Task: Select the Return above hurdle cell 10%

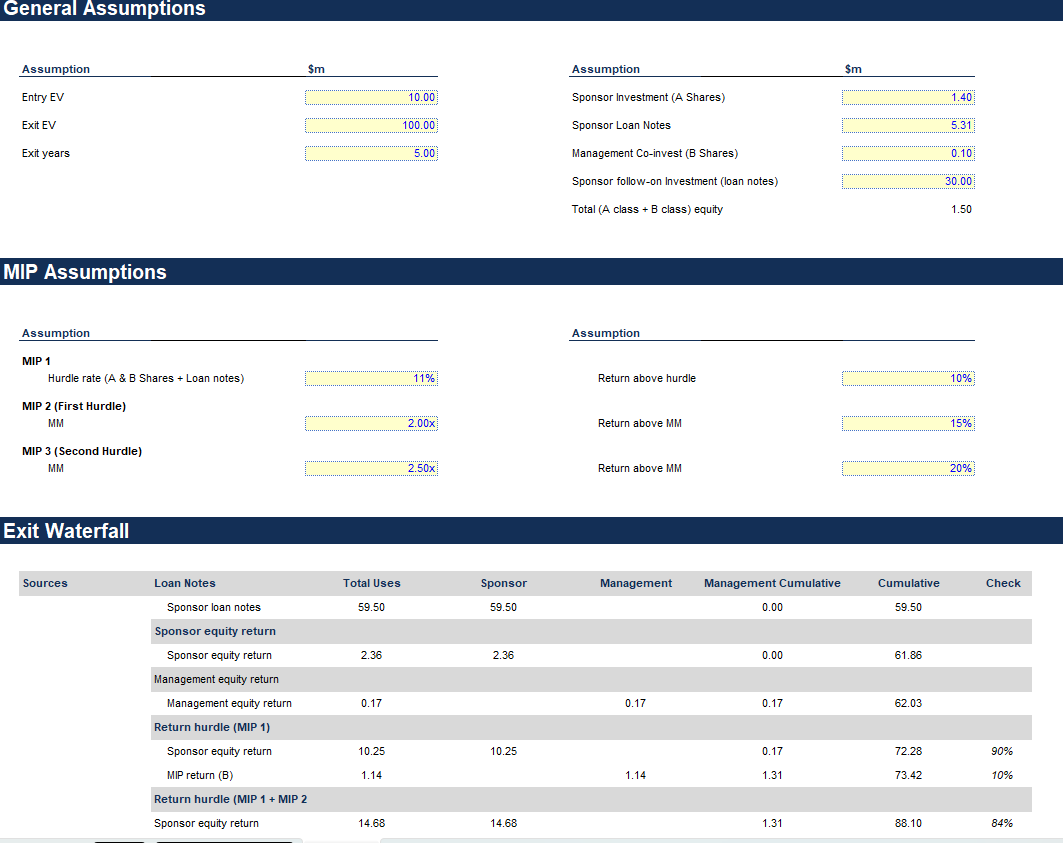Action: coord(908,378)
